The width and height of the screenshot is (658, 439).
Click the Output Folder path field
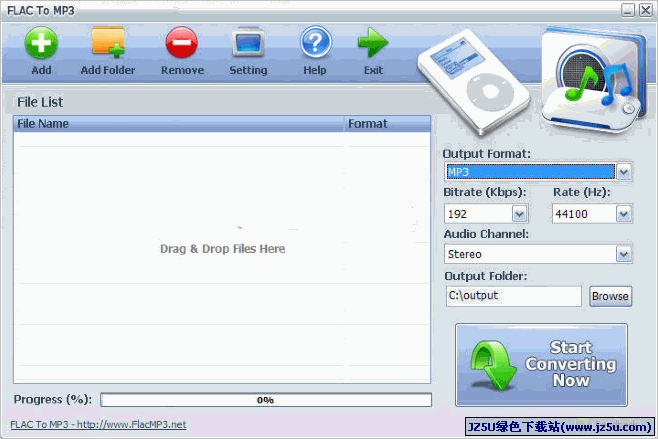point(514,296)
